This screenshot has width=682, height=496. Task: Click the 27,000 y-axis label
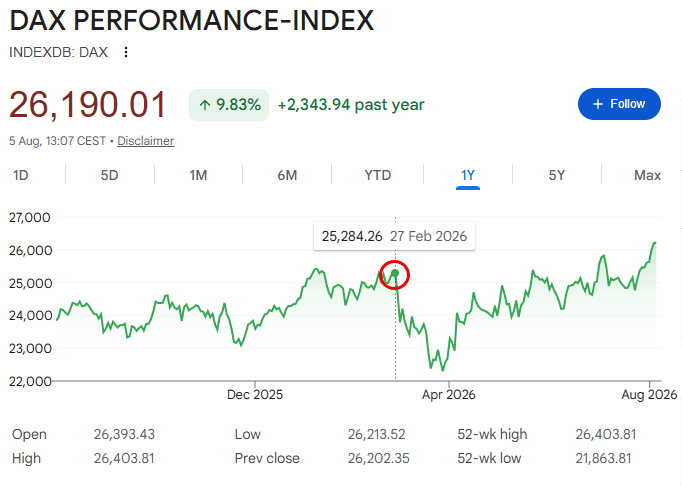pos(30,218)
